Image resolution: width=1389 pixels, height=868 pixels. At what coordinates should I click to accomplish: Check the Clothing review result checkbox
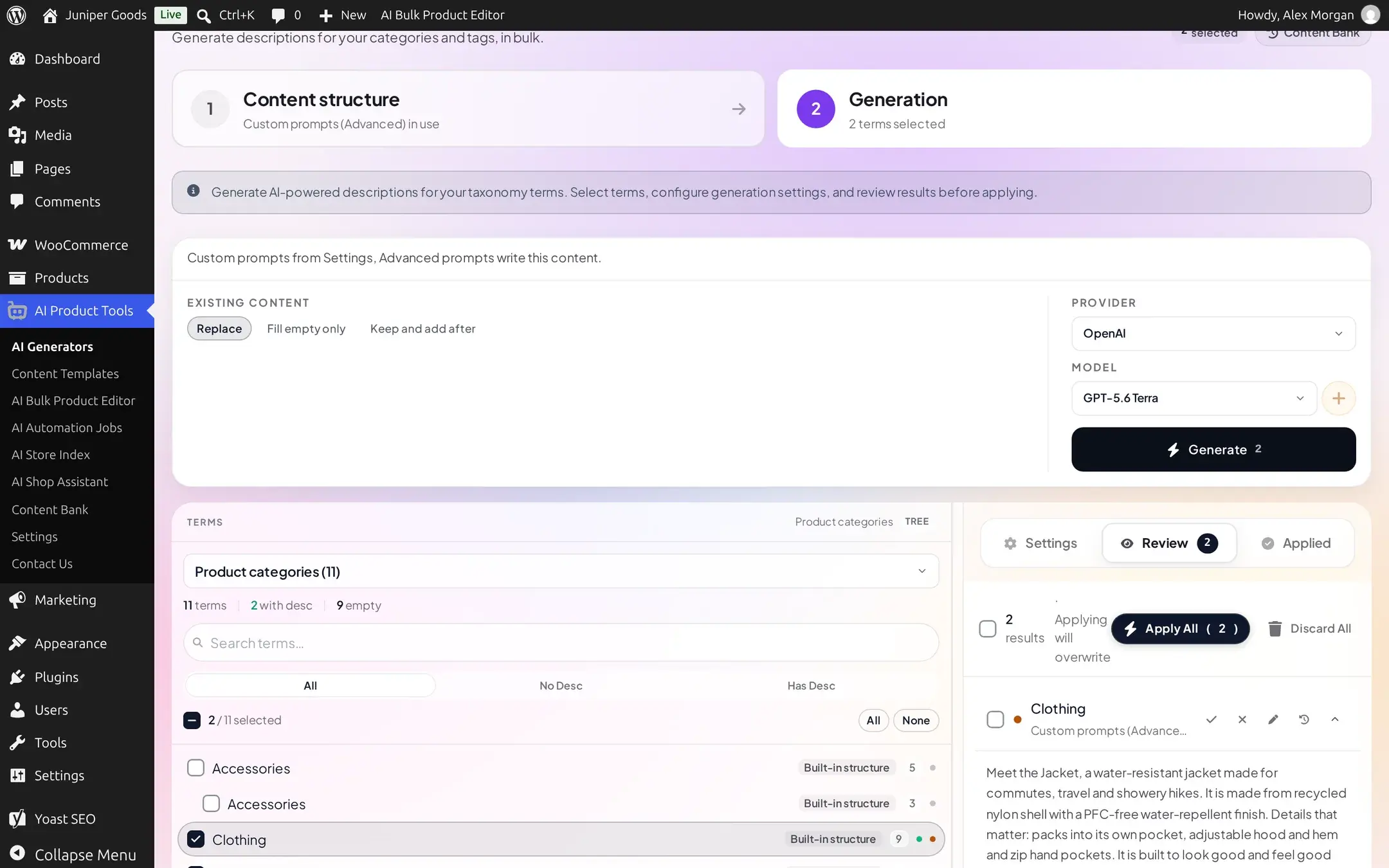pyautogui.click(x=995, y=719)
